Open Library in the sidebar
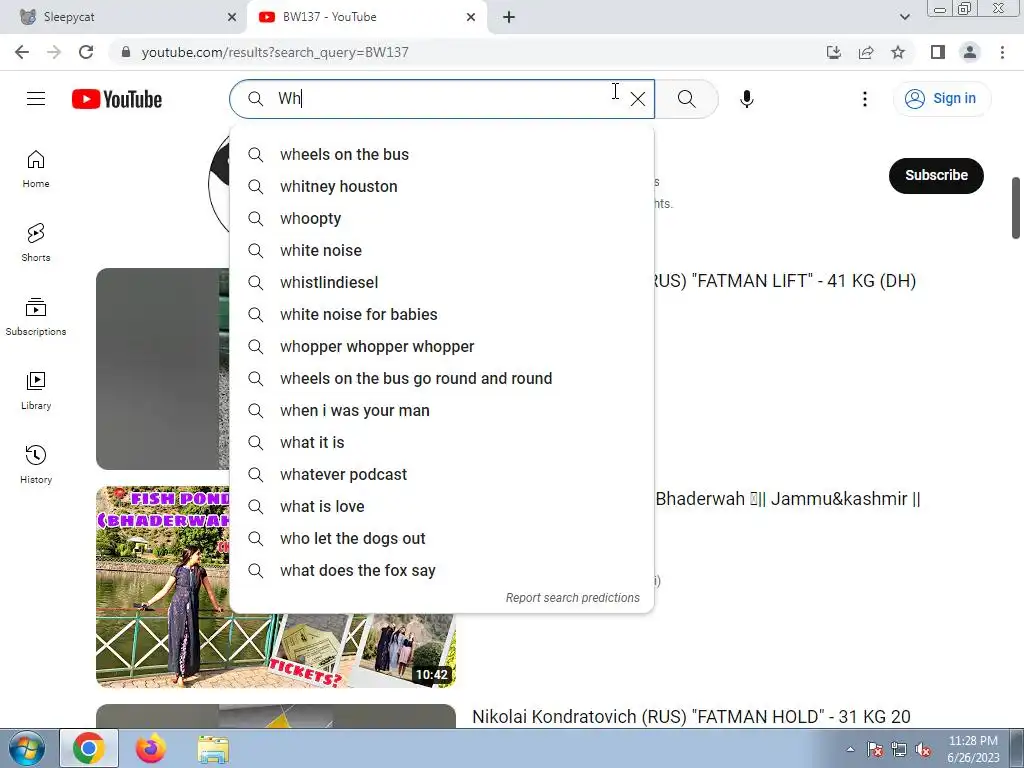Screen dimensions: 1024x768 [36, 391]
